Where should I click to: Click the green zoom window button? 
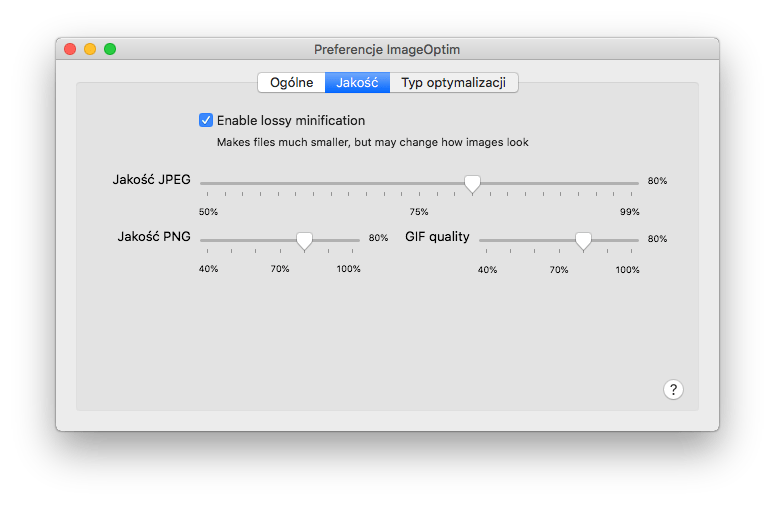110,48
